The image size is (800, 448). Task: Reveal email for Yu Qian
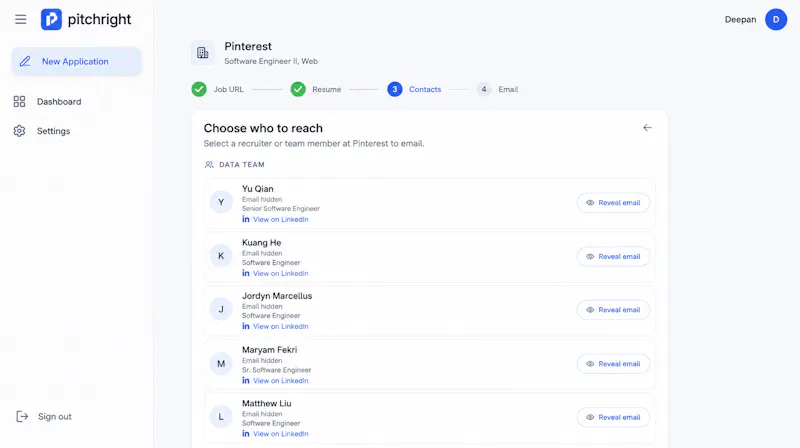[613, 203]
